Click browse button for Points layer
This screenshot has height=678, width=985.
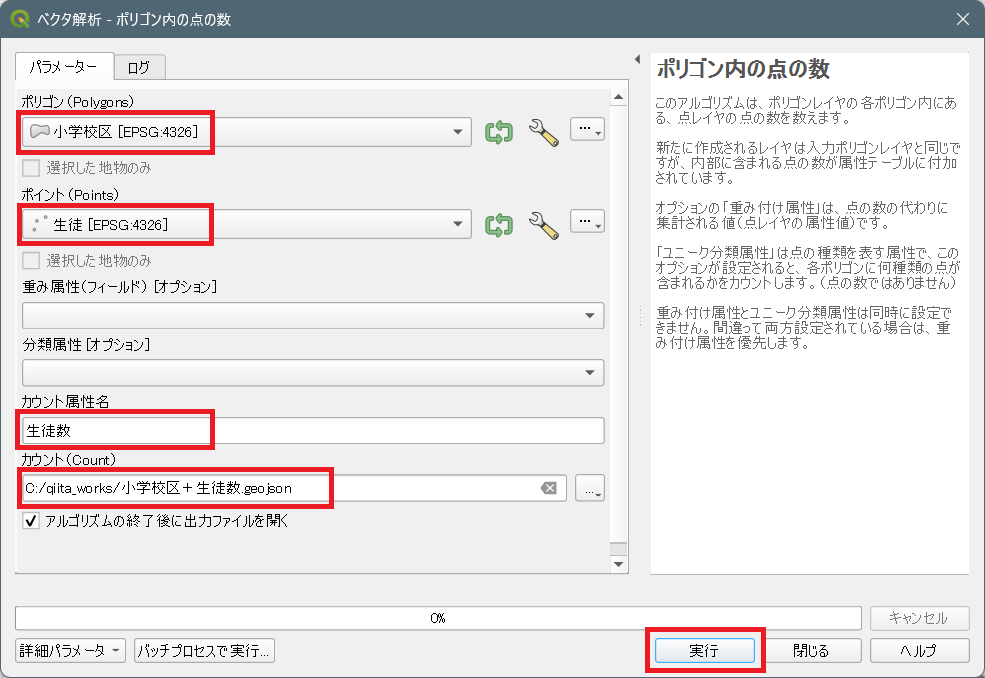pyautogui.click(x=587, y=221)
